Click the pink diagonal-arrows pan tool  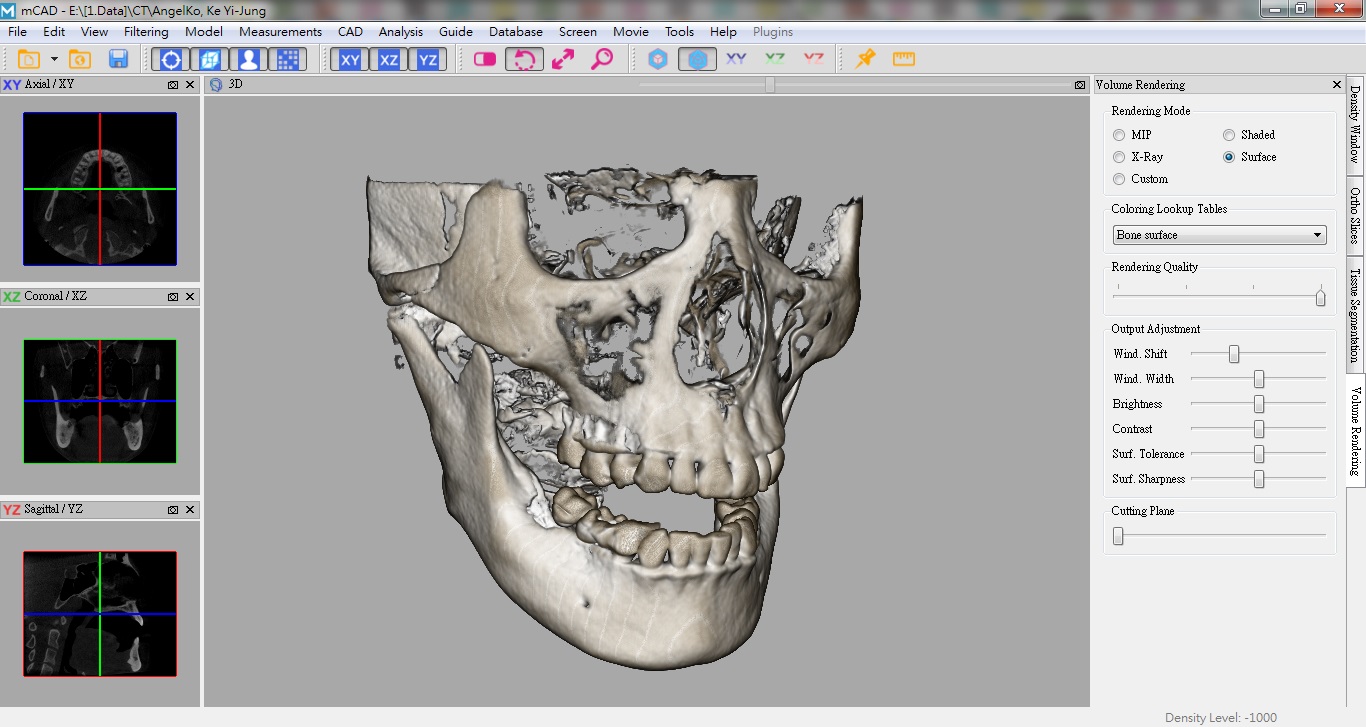[563, 59]
